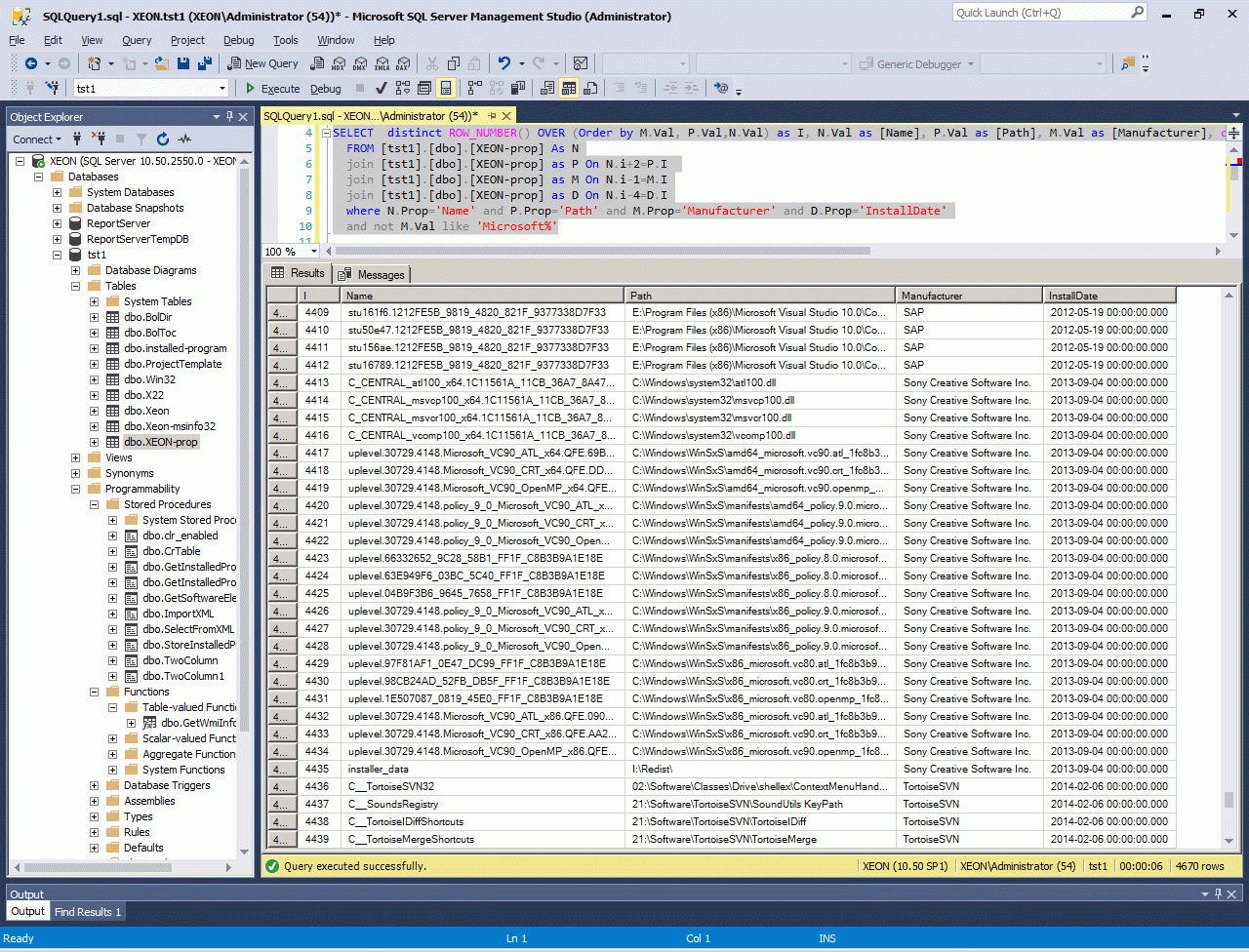Switch to the Find Results 1 tab
The height and width of the screenshot is (952, 1249).
click(x=88, y=911)
